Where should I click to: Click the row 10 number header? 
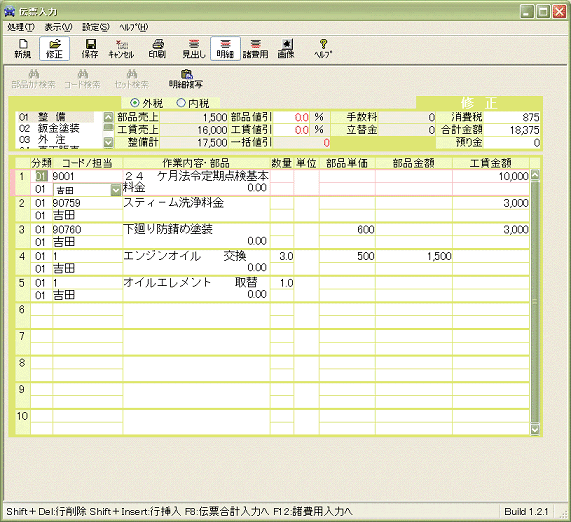click(22, 422)
